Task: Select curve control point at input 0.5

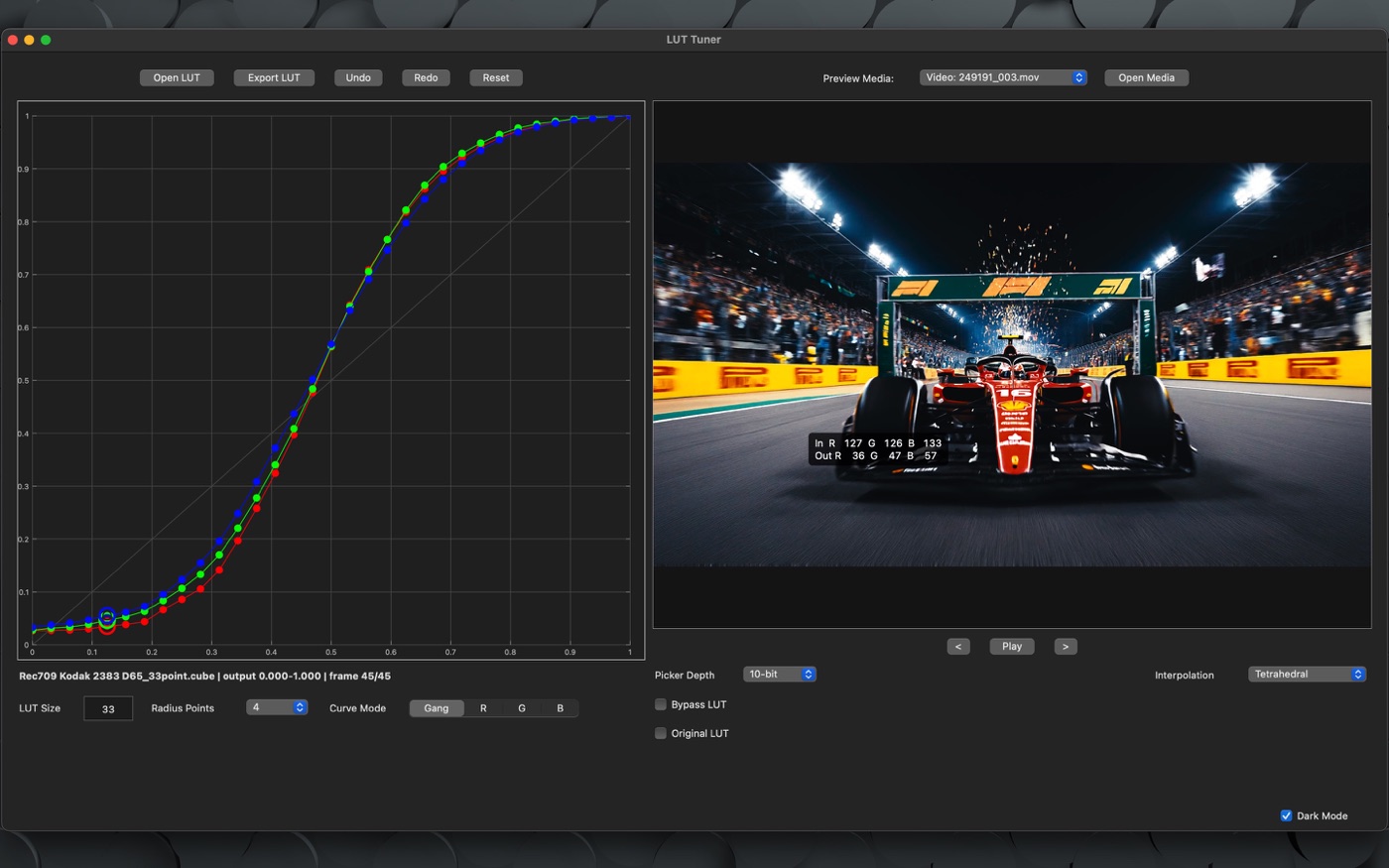Action: (331, 345)
